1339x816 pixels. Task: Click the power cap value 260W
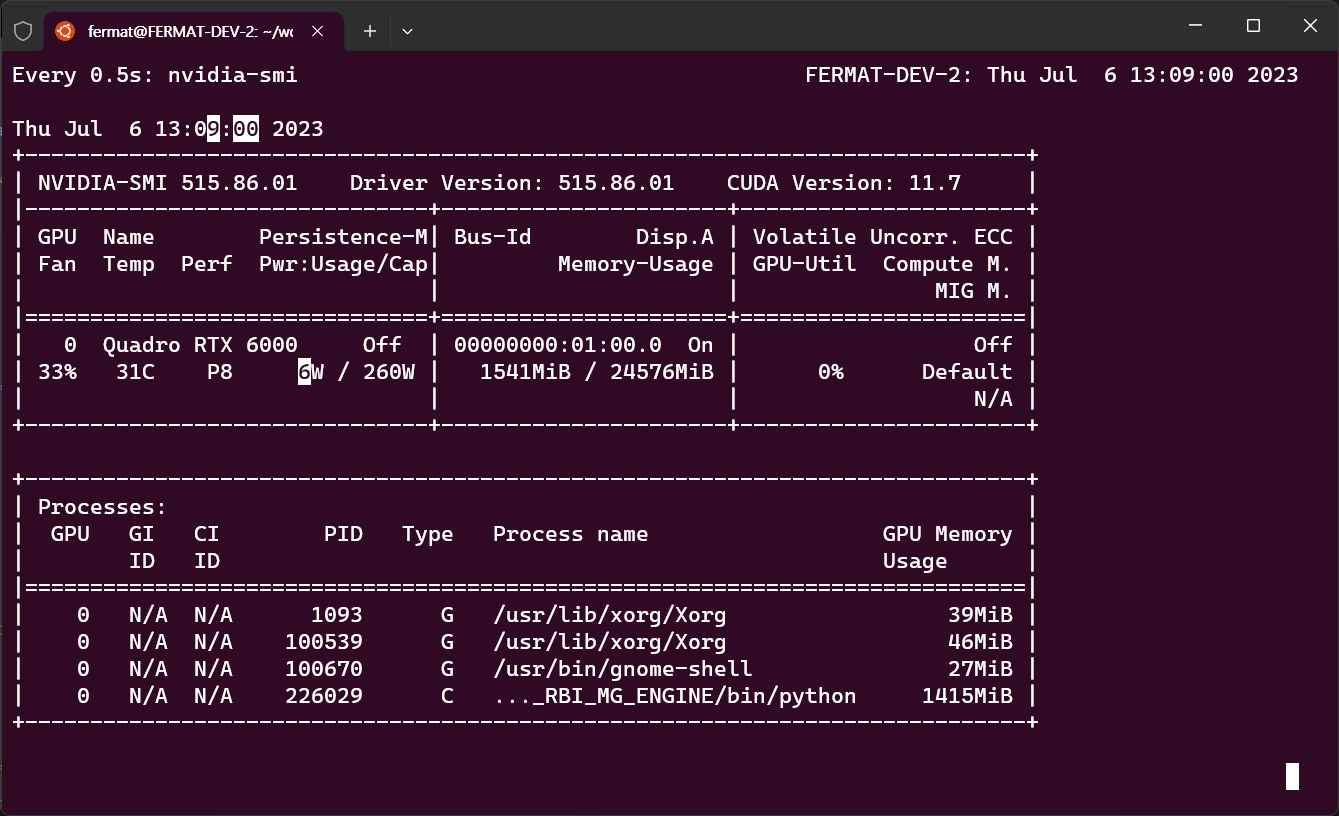click(389, 372)
